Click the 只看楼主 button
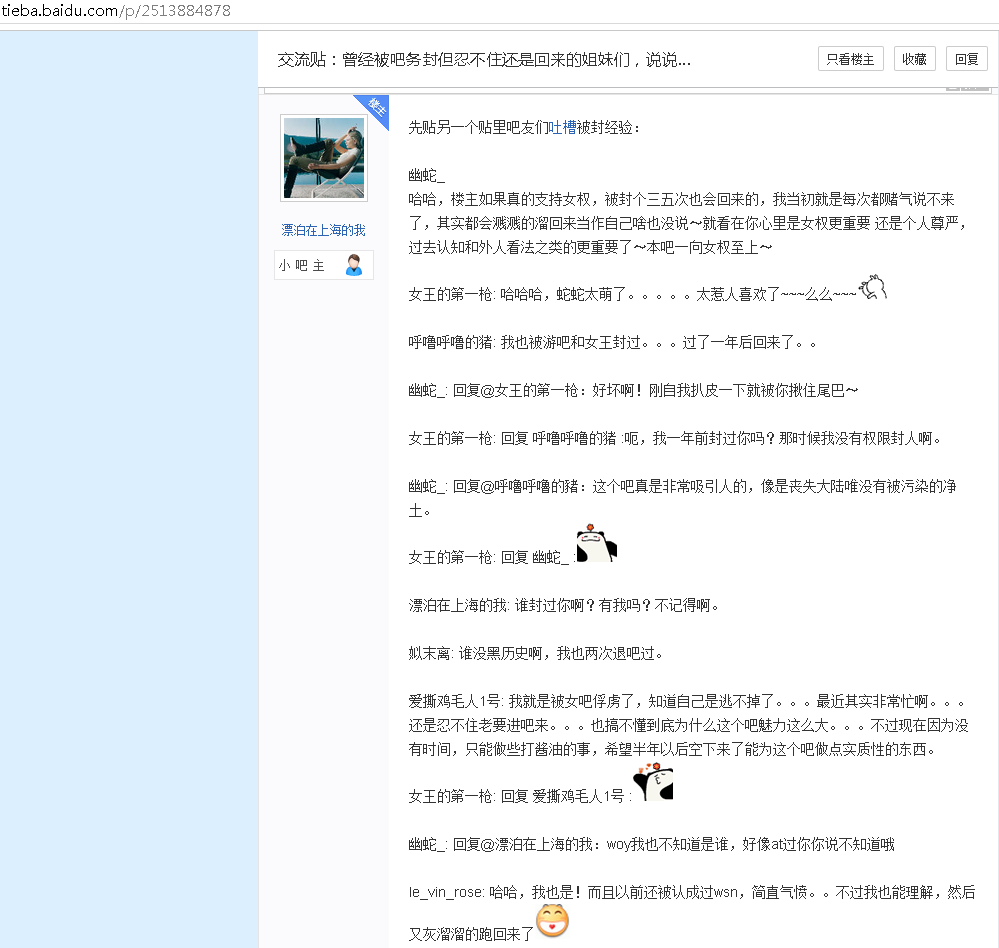999x948 pixels. (850, 58)
